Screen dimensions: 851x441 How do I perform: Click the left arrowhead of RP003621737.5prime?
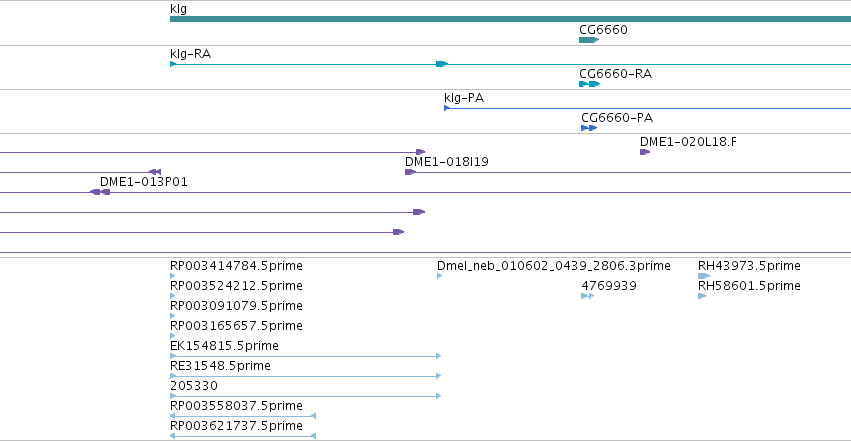coord(173,436)
